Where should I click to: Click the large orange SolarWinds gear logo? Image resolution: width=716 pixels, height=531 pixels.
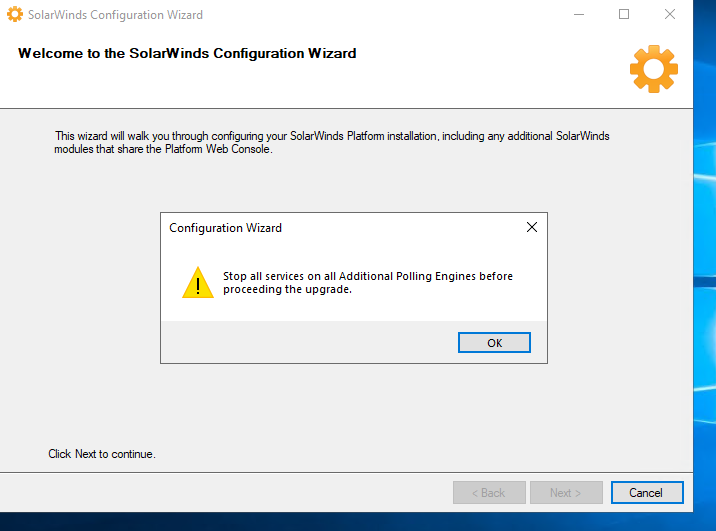pos(654,69)
